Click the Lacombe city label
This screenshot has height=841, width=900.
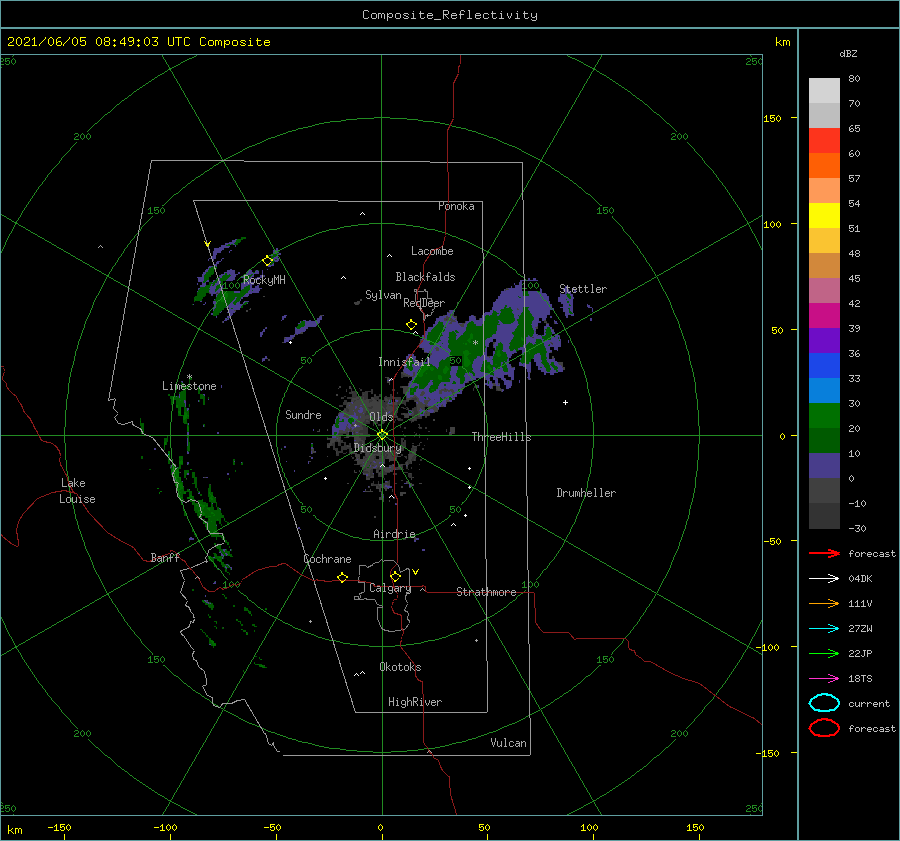tap(432, 251)
